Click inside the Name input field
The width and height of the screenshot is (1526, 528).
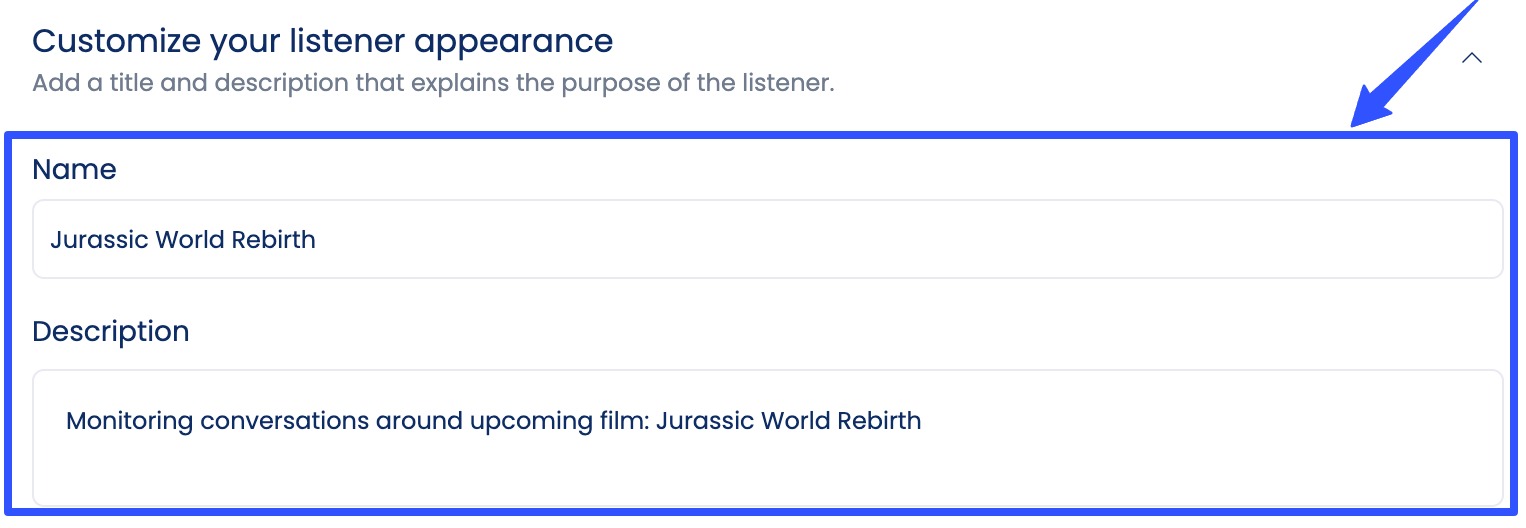767,240
